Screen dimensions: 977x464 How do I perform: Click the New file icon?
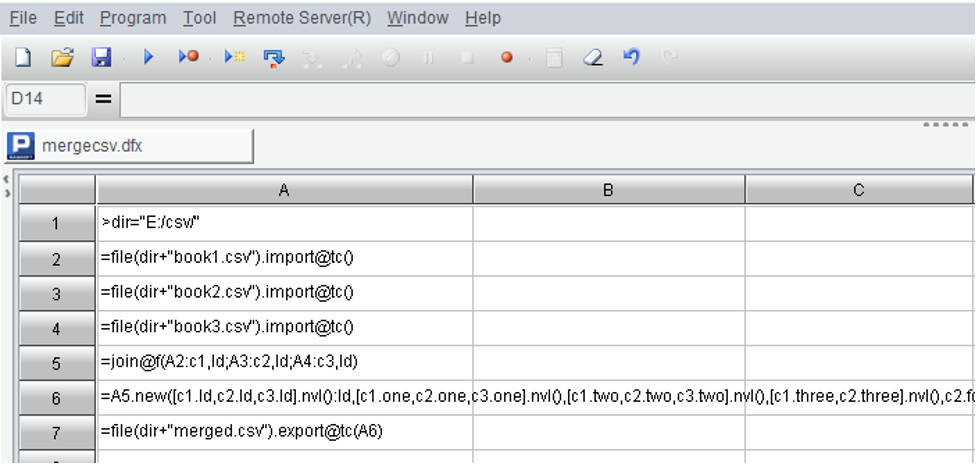pyautogui.click(x=23, y=58)
